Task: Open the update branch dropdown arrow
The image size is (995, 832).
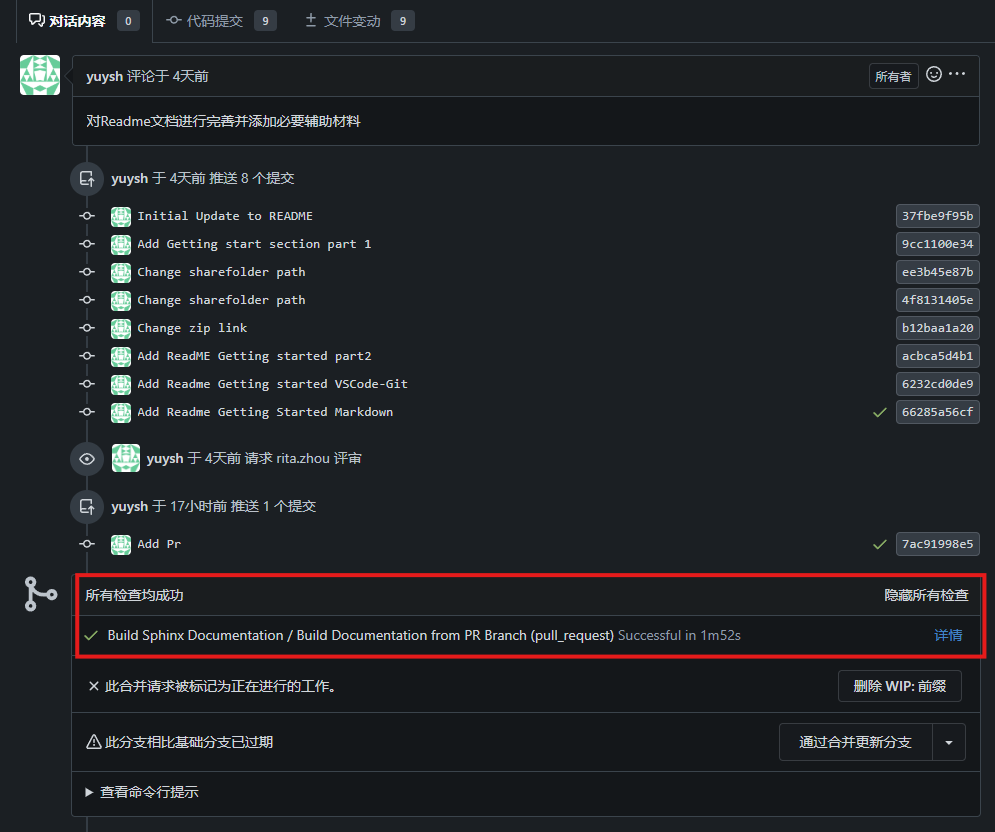Action: tap(949, 742)
